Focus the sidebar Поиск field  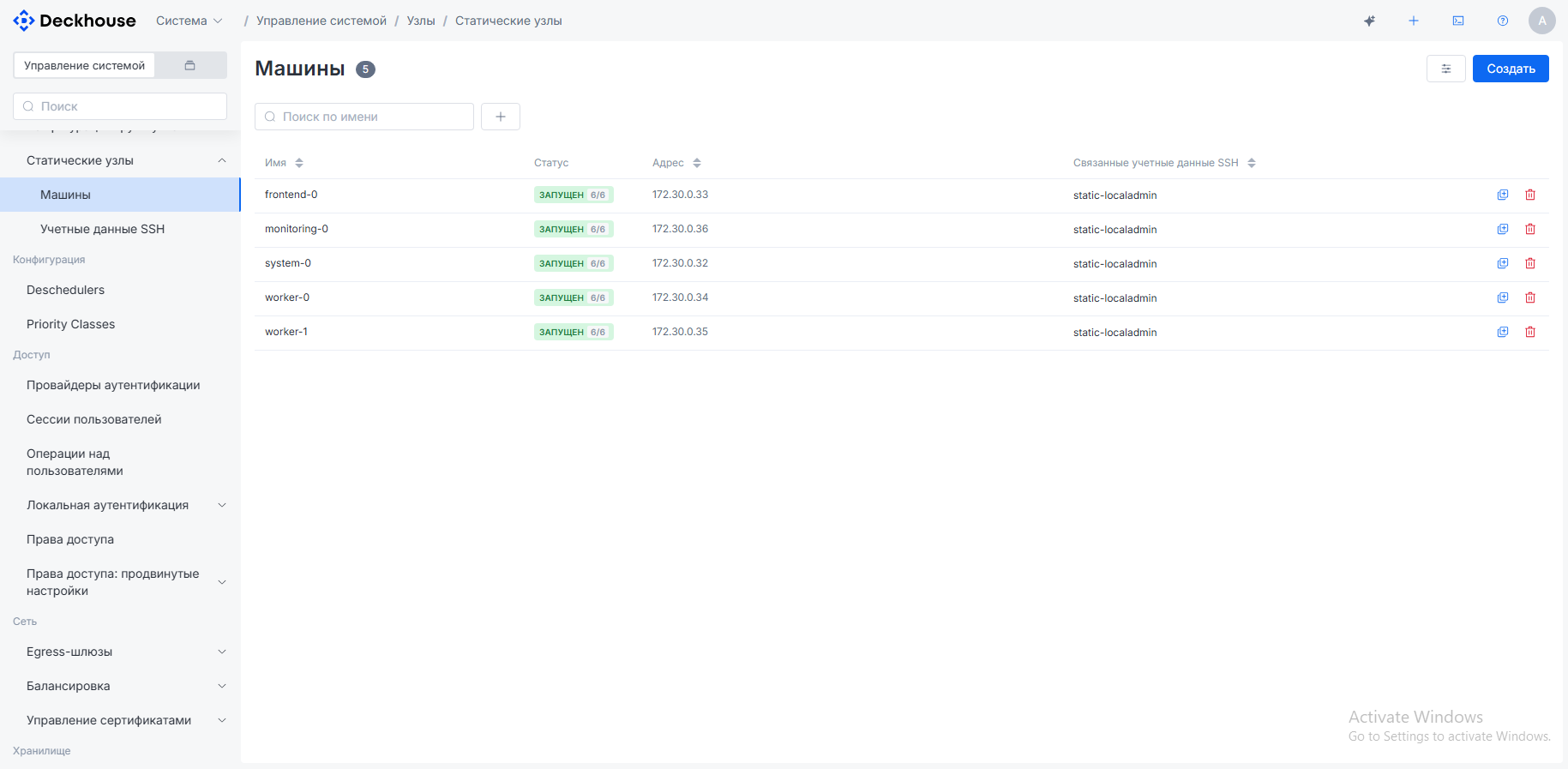(x=120, y=106)
